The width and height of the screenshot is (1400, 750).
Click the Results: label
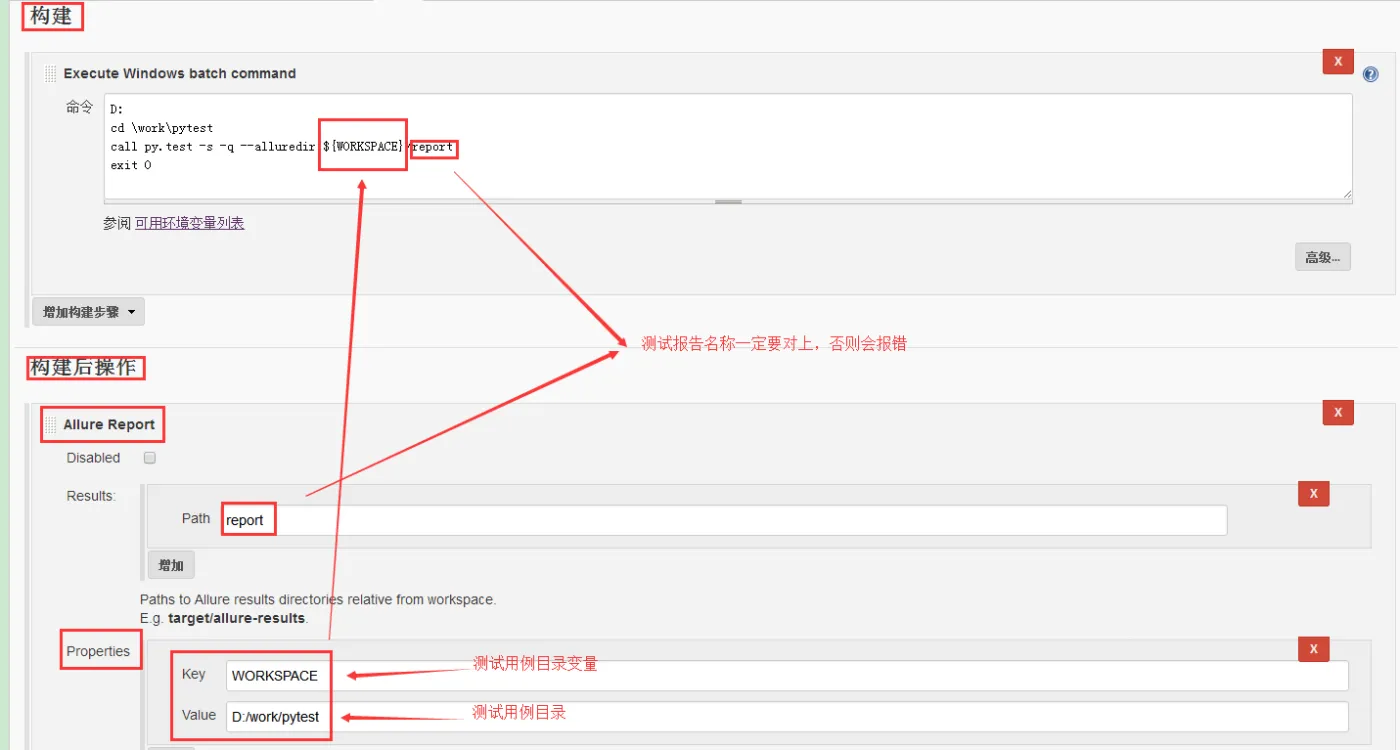tap(91, 496)
